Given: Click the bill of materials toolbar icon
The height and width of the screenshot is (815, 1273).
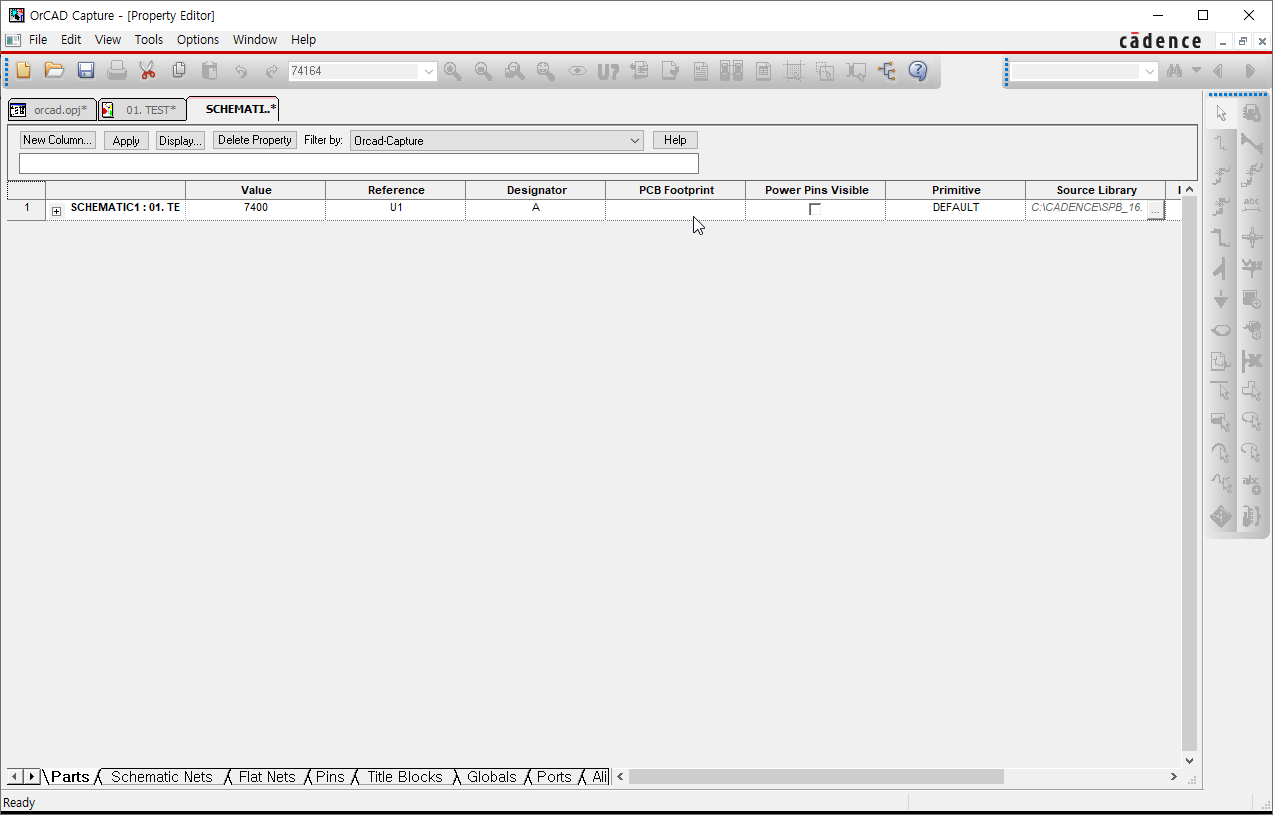Looking at the screenshot, I should pyautogui.click(x=762, y=71).
